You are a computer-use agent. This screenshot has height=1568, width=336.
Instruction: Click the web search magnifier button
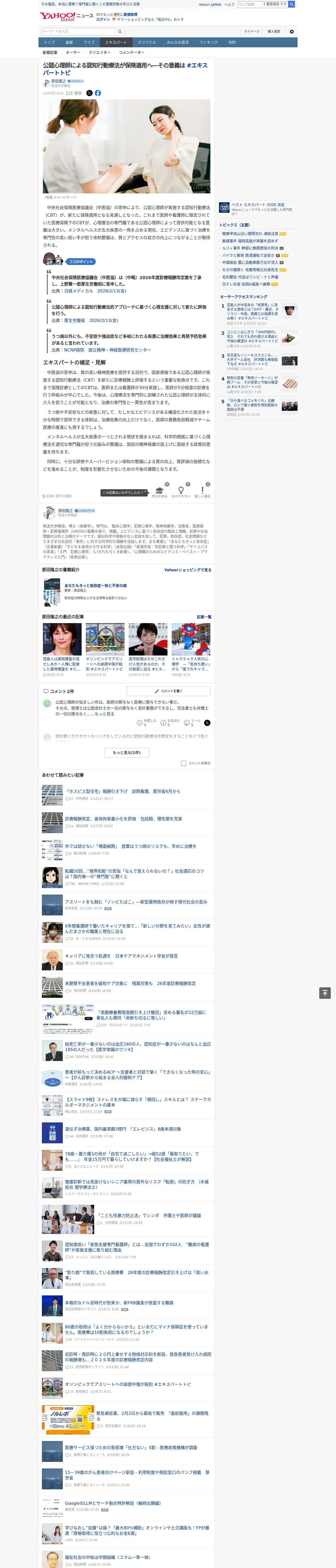[x=292, y=4]
